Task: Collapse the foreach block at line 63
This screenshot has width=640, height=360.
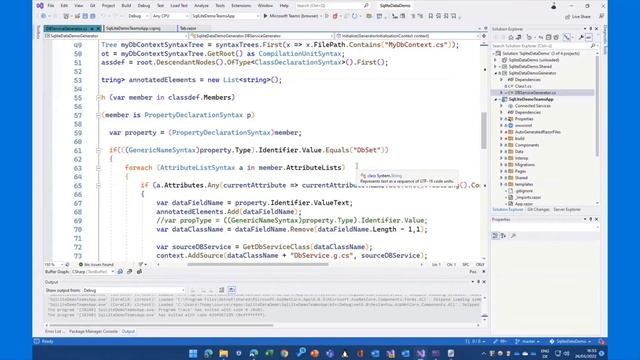Action: [98, 168]
